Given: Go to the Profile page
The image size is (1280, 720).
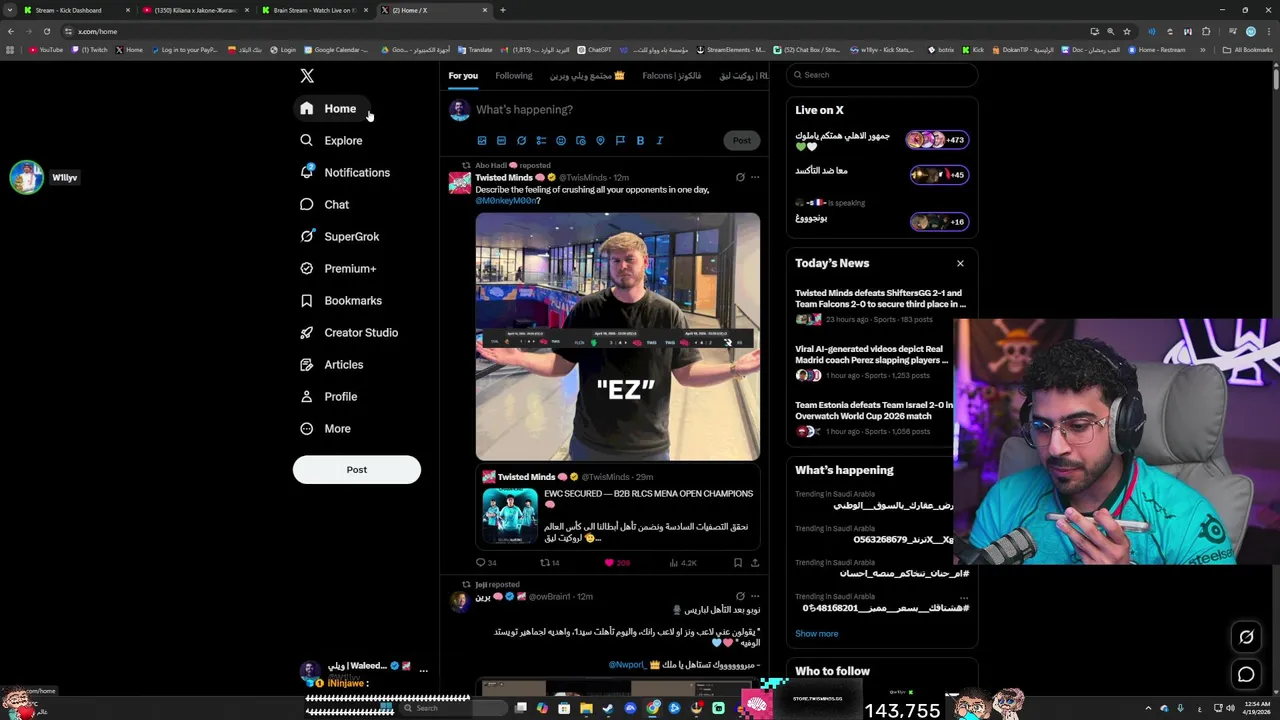Looking at the screenshot, I should [329, 396].
